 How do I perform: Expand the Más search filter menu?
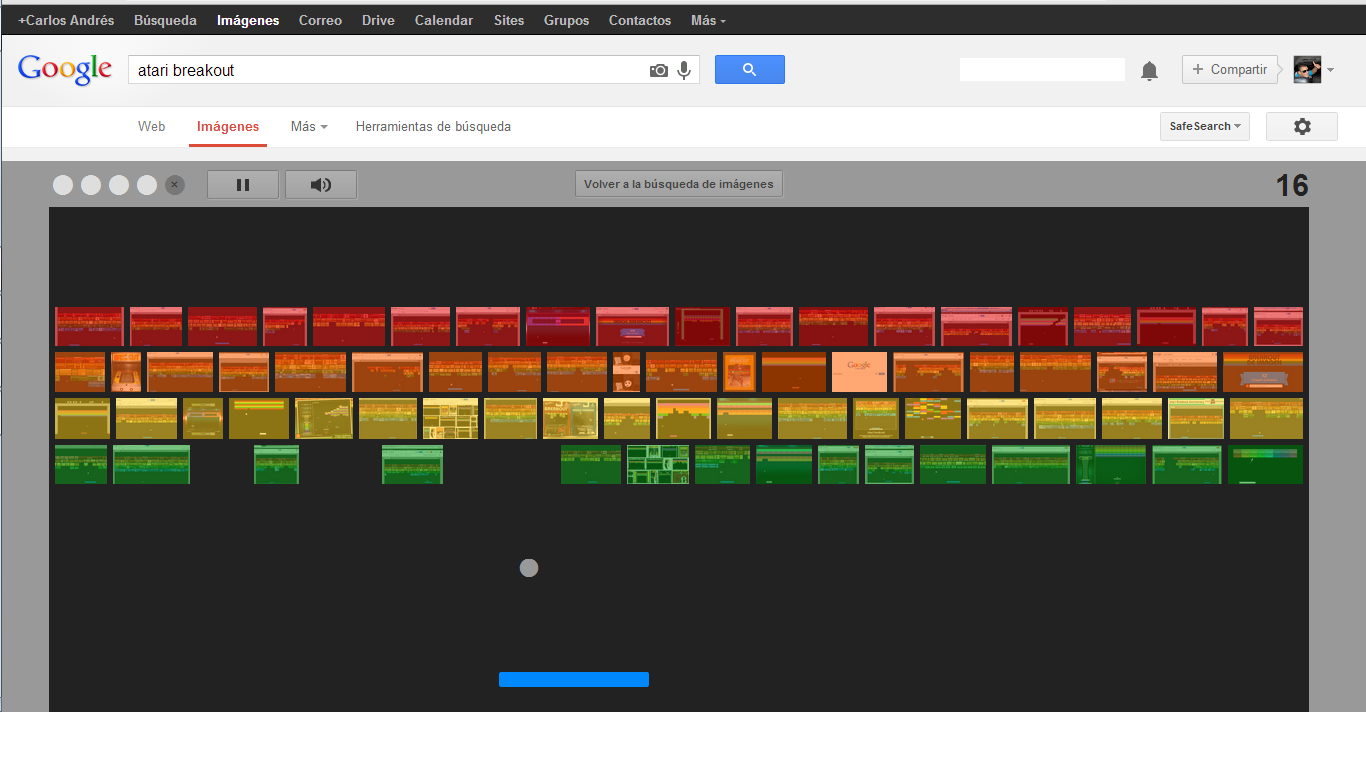click(308, 127)
